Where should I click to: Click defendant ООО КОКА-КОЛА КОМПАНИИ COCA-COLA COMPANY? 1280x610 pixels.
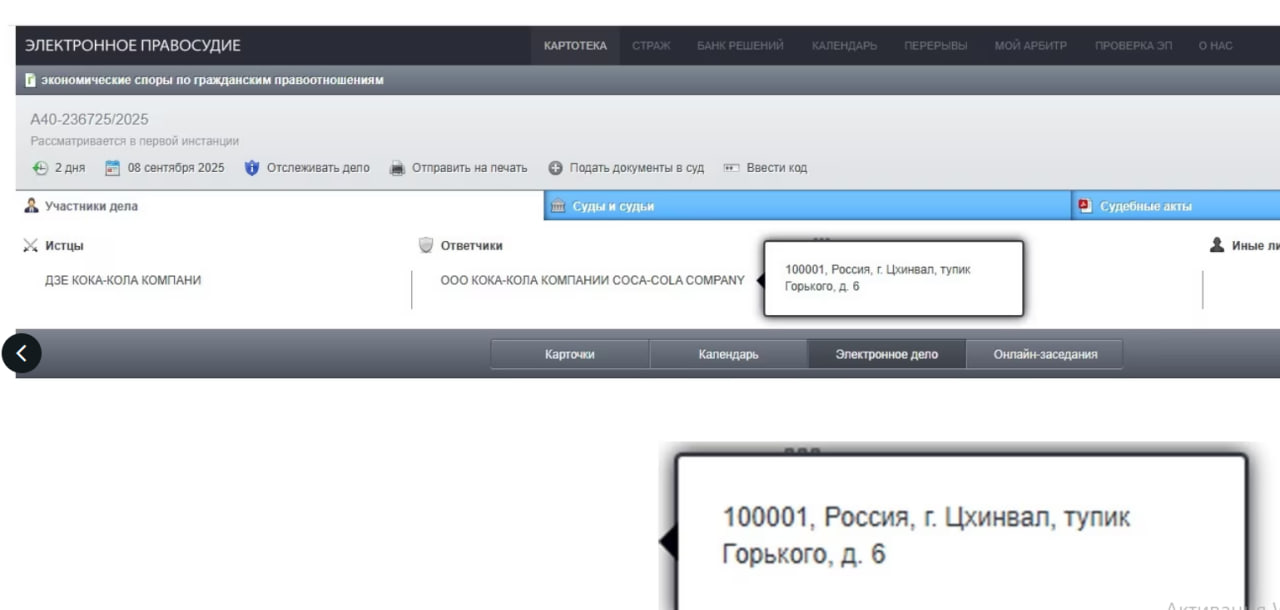[592, 281]
